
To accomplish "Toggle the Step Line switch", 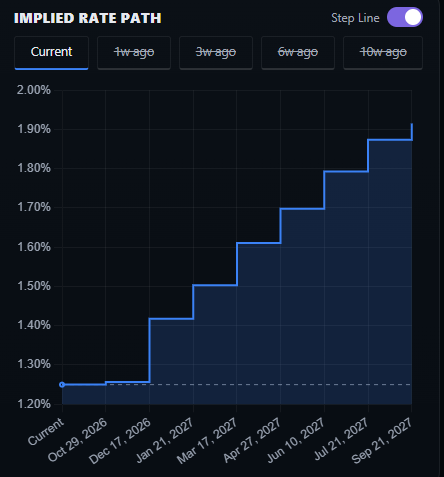I will click(x=405, y=17).
